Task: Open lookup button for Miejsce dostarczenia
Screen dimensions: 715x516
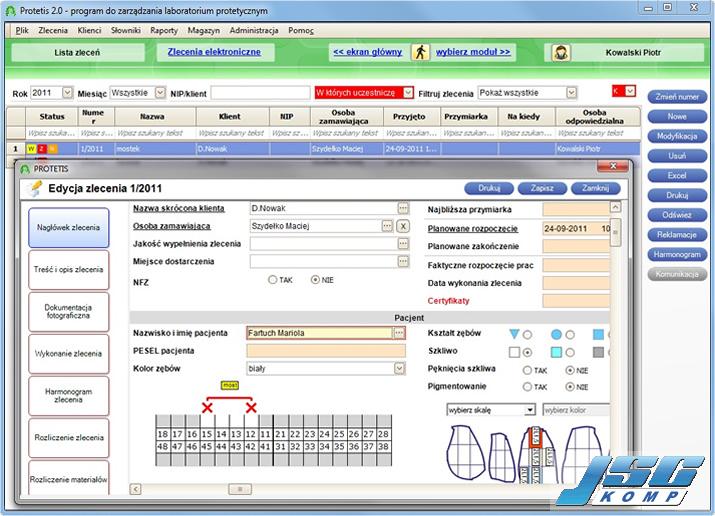Action: coord(403,262)
